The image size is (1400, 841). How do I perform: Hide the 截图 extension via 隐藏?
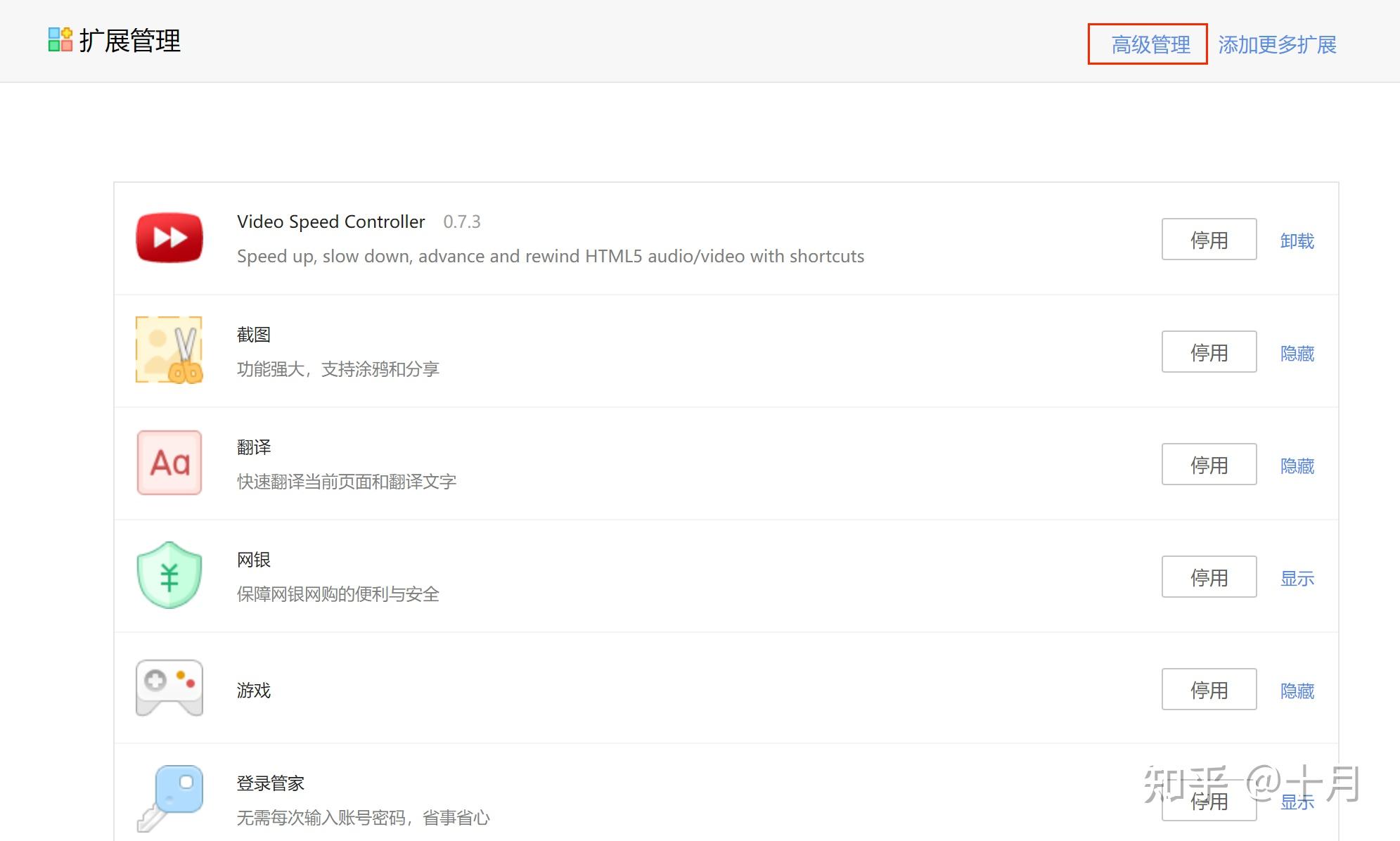pyautogui.click(x=1297, y=353)
